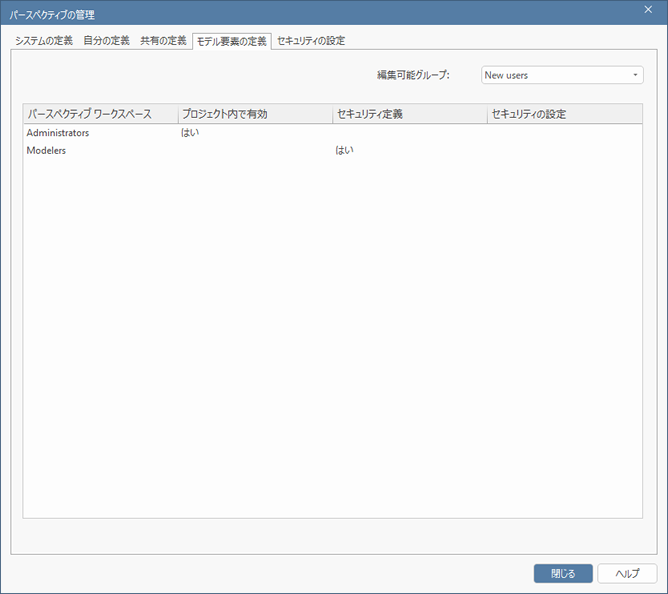
Task: Select the 共有の定義 tab
Action: point(163,41)
